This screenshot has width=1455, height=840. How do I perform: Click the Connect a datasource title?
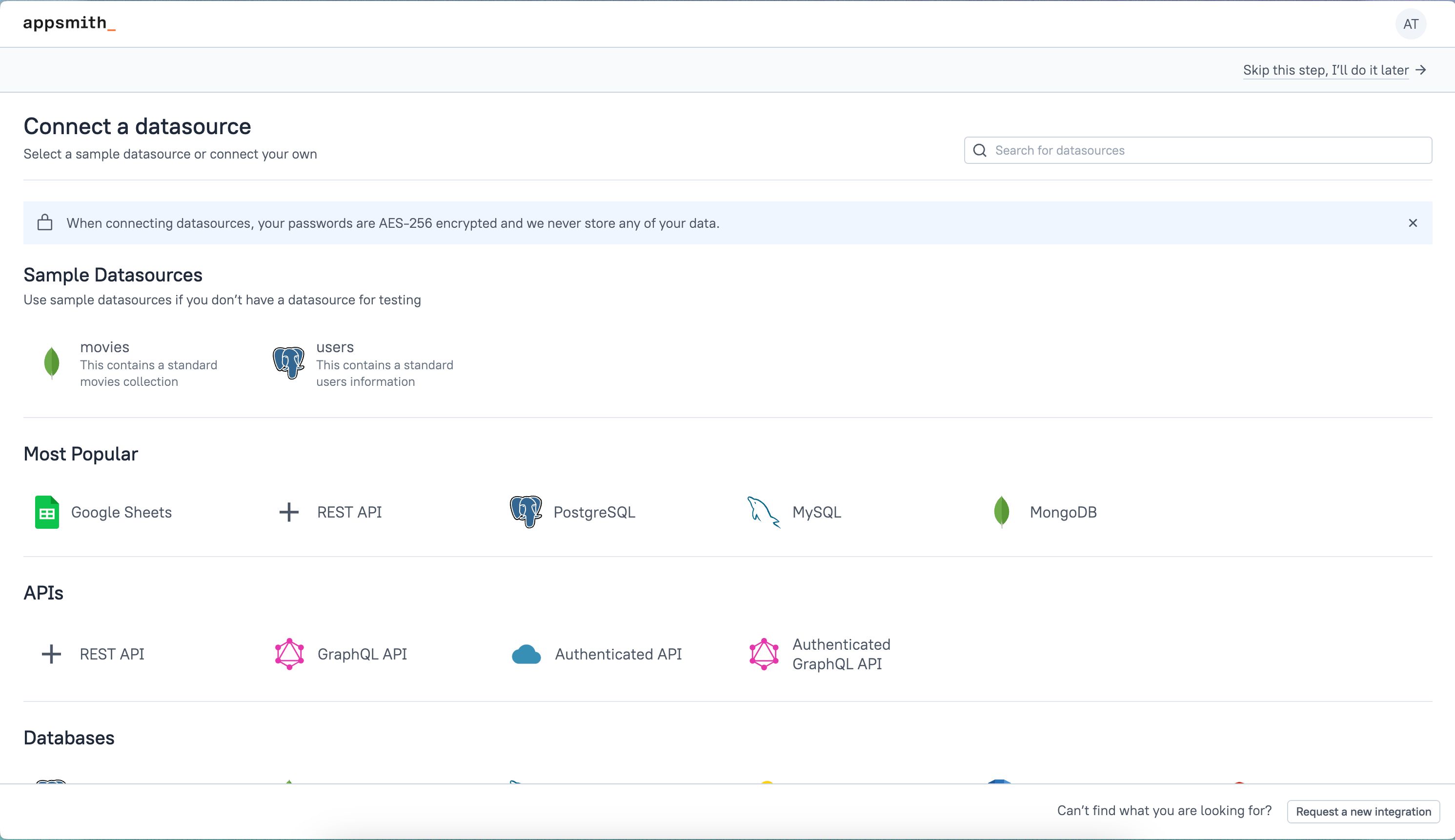[x=137, y=126]
